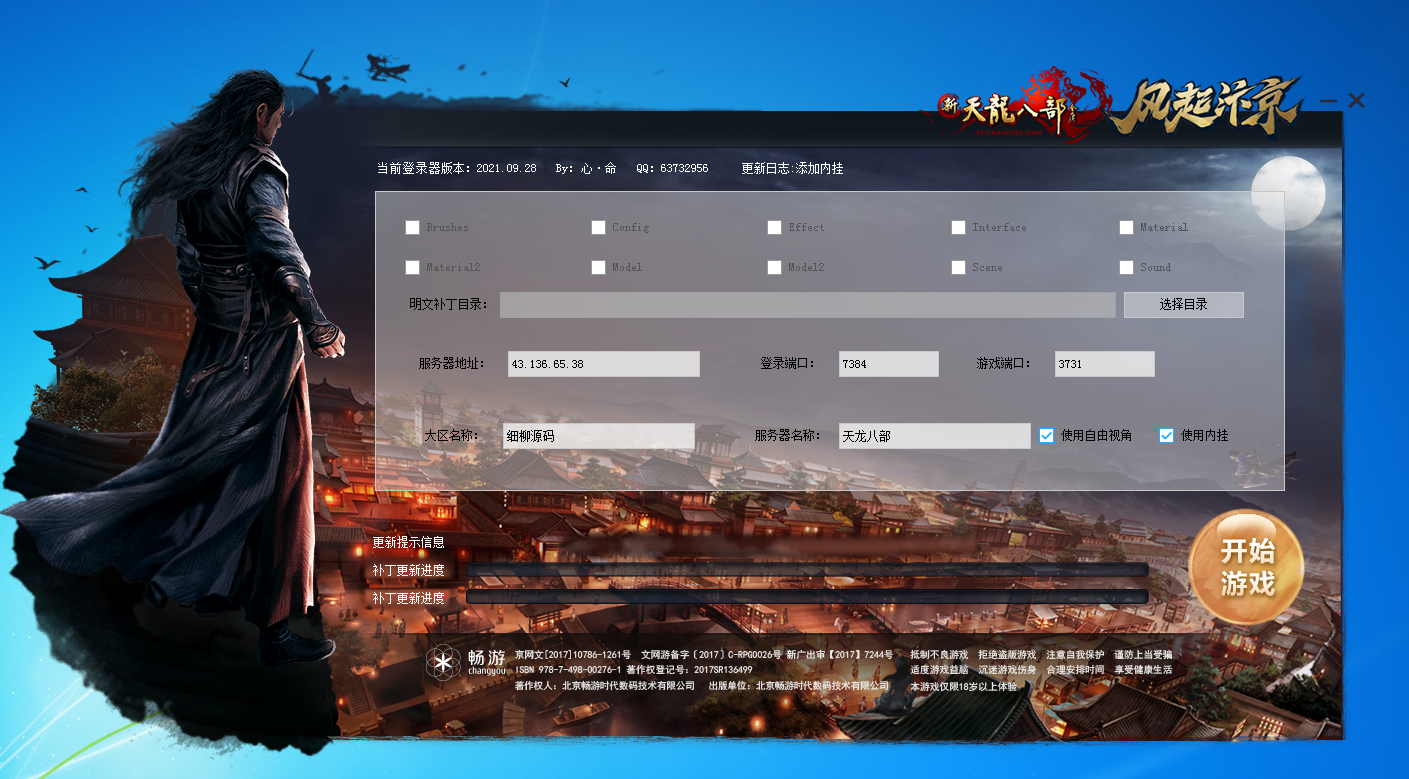Click the 京网文[2017]10786-1261号 text
This screenshot has height=779, width=1409.
coord(573,654)
